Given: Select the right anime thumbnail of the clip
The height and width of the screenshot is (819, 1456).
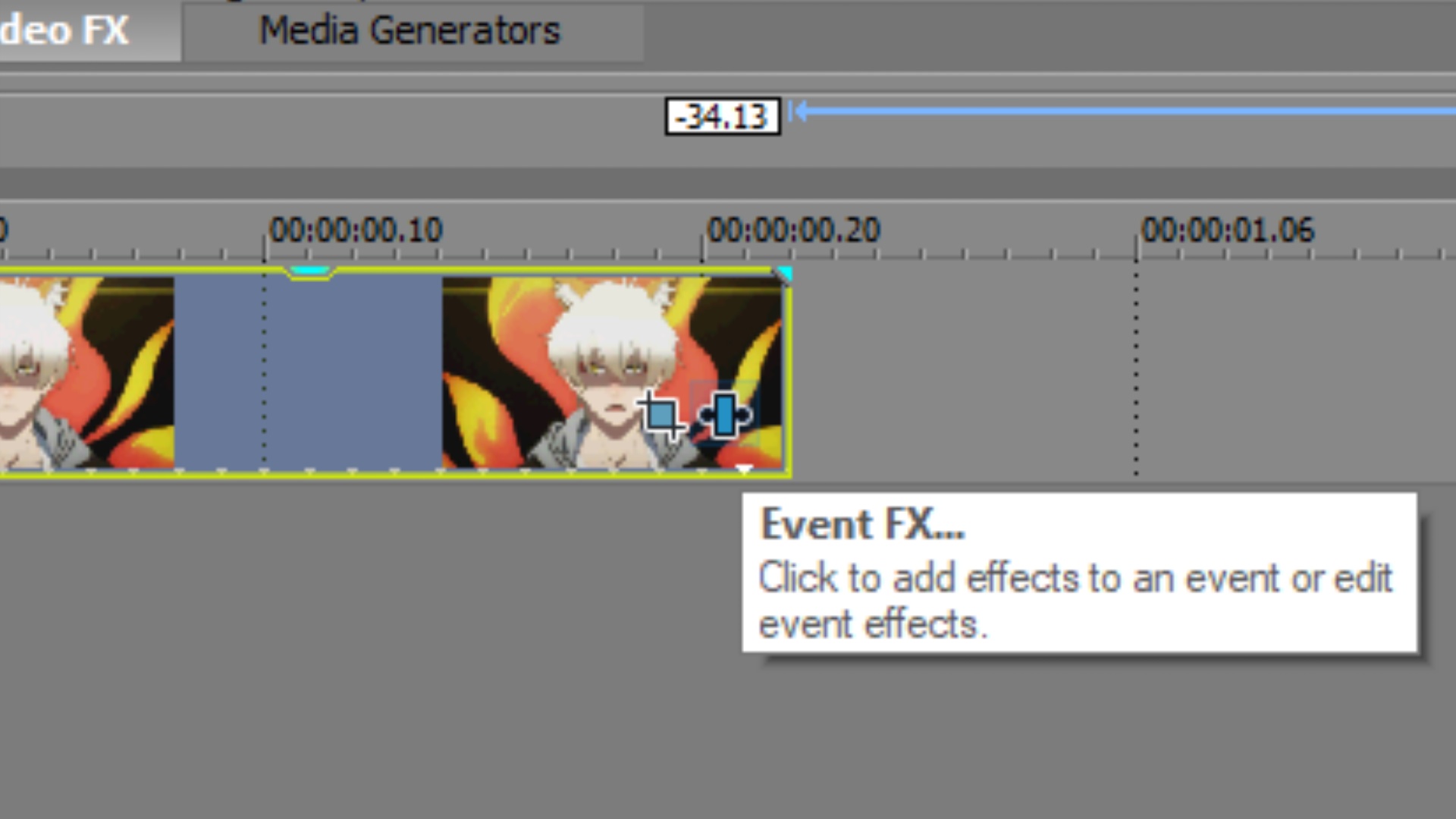Looking at the screenshot, I should pyautogui.click(x=613, y=372).
